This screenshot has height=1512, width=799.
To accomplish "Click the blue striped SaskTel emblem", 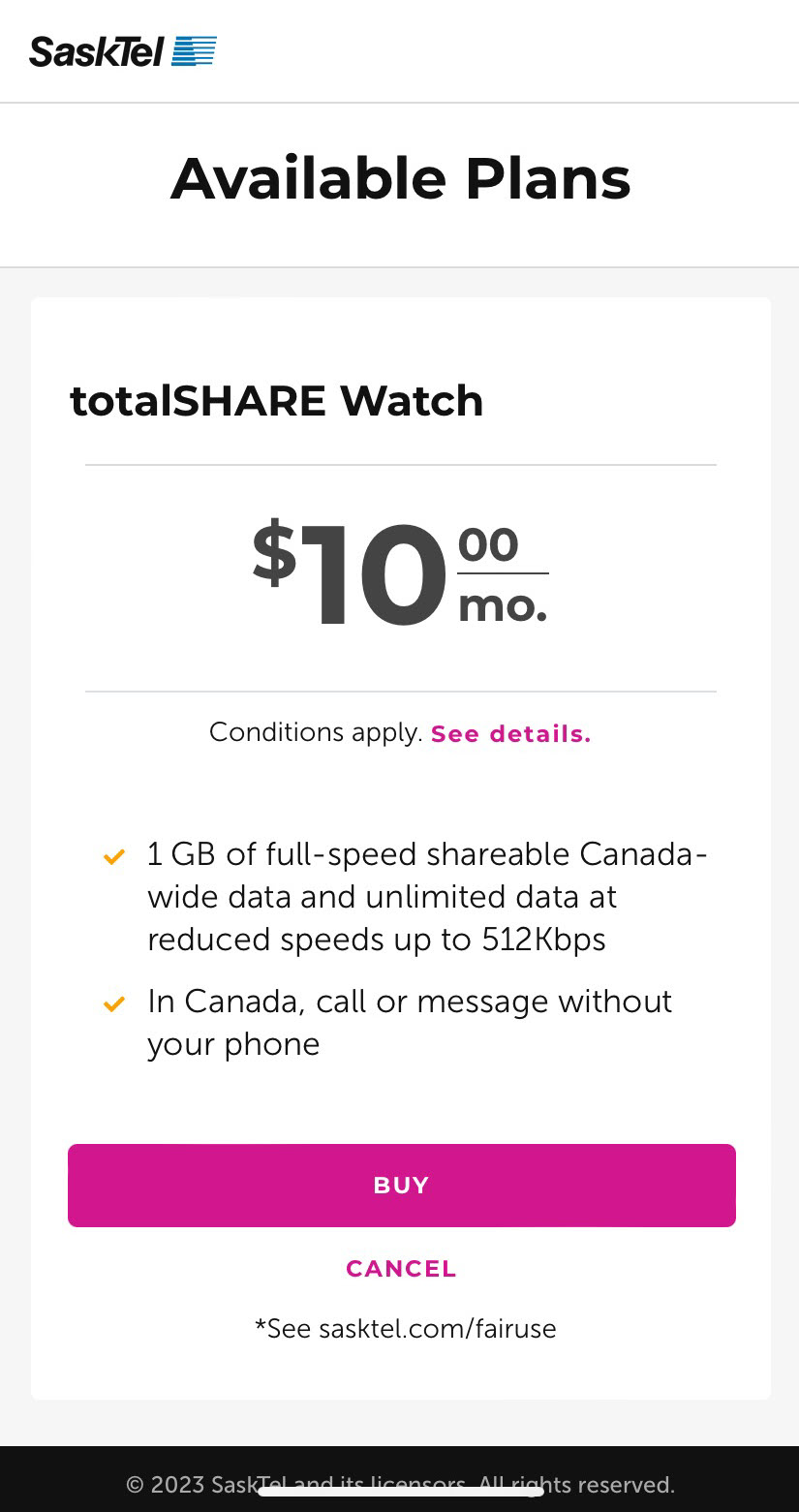I will tap(194, 51).
